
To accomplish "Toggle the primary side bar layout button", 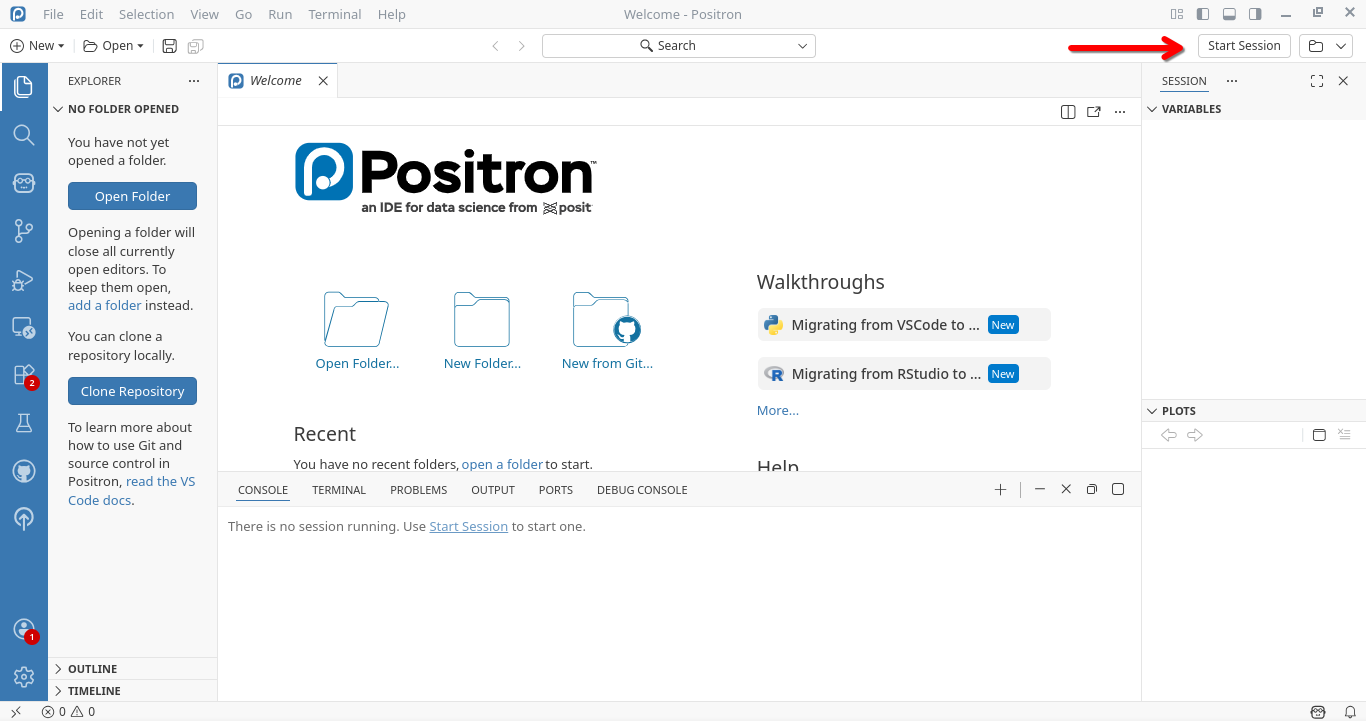I will (1203, 14).
